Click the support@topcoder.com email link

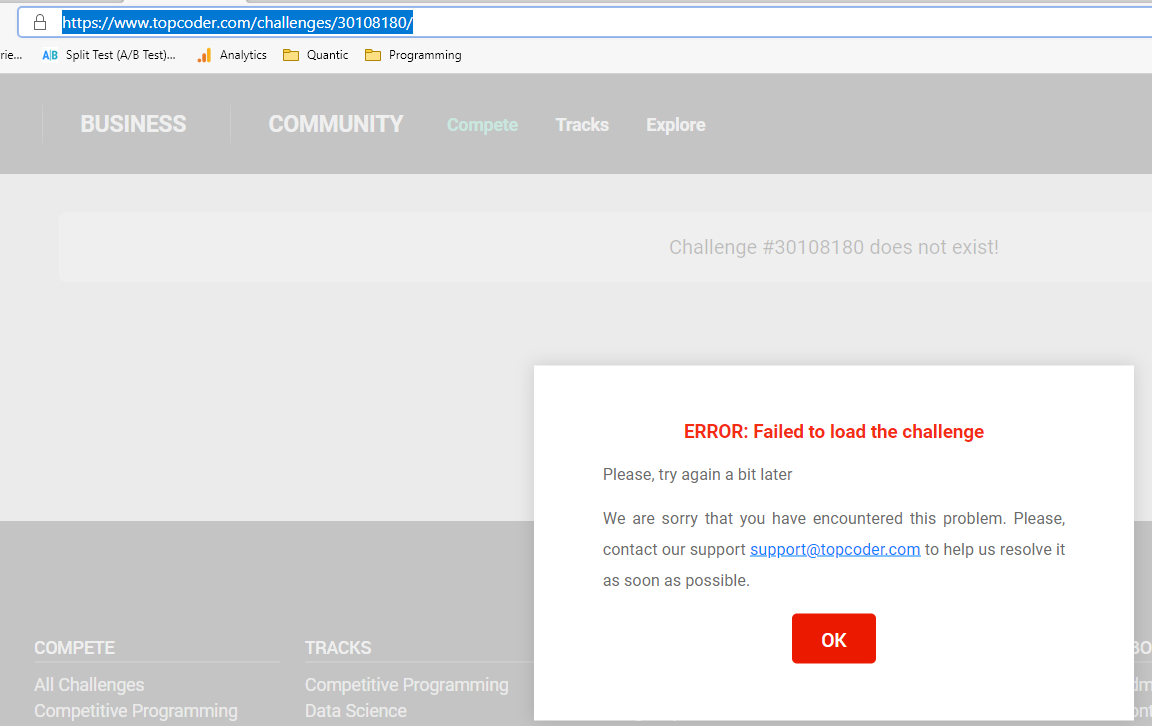pyautogui.click(x=835, y=550)
